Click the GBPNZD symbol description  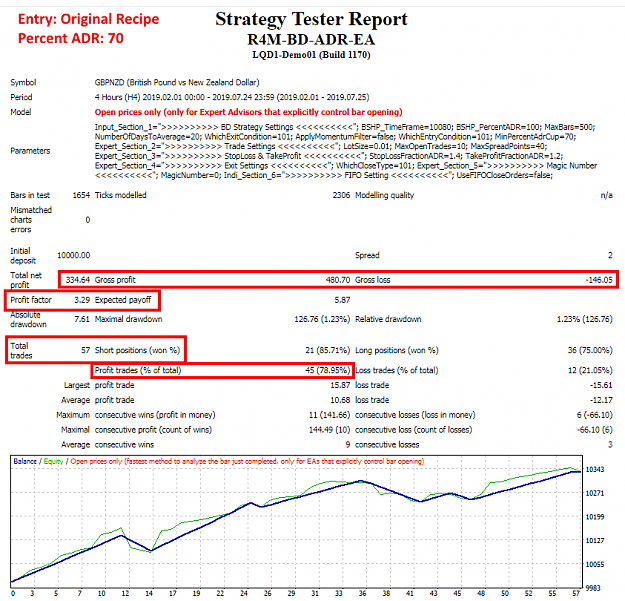coord(177,82)
